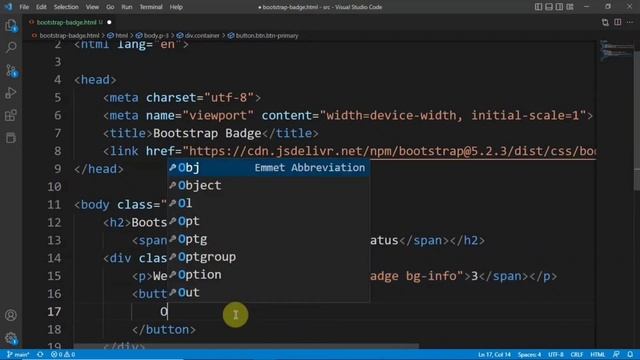This screenshot has width=640, height=360.
Task: Click the Synchronize Changes icon in status bar
Action: [x=40, y=355]
